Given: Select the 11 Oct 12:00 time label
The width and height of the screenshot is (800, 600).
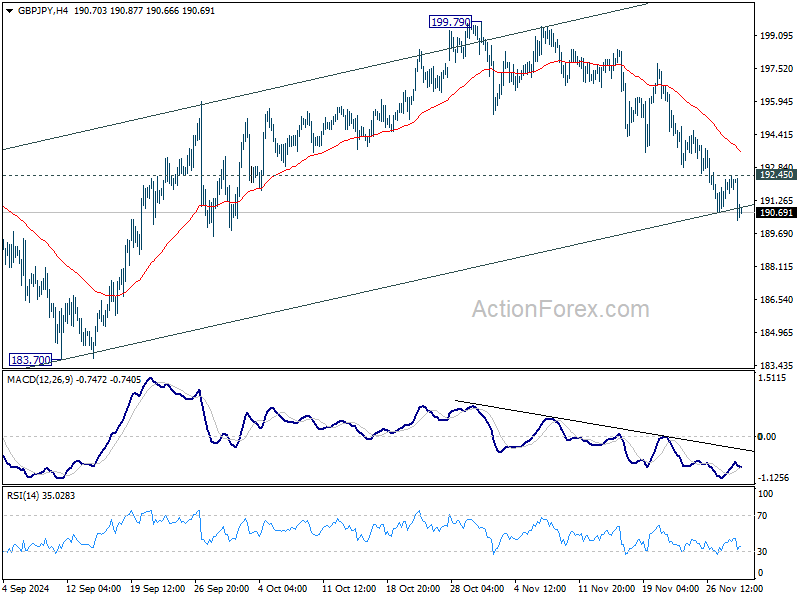Looking at the screenshot, I should pos(349,589).
